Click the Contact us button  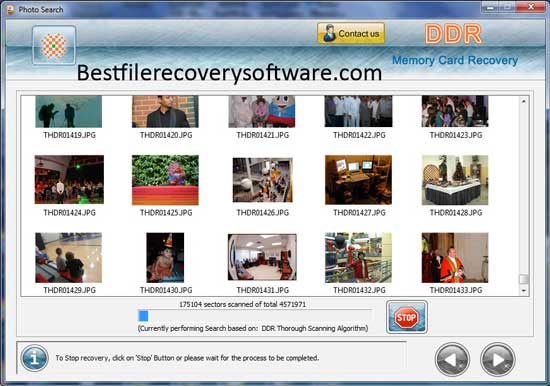tap(351, 33)
